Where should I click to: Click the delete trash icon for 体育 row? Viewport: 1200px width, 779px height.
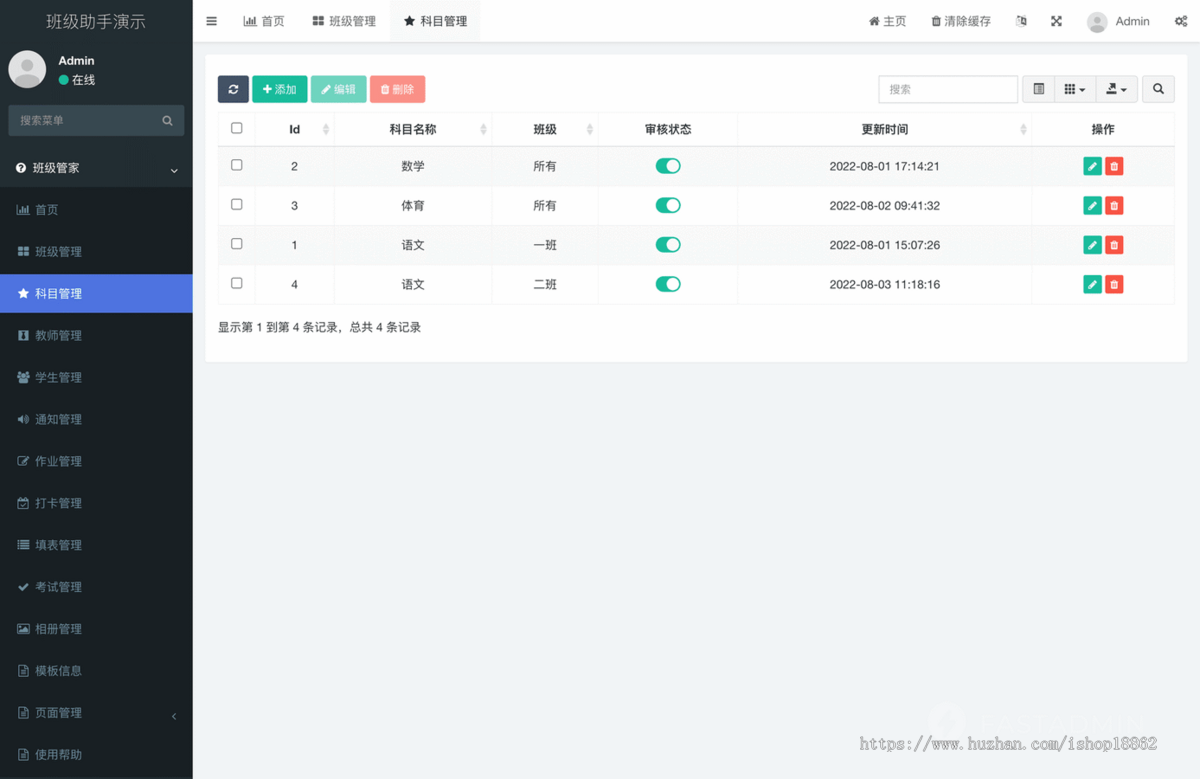coord(1114,205)
